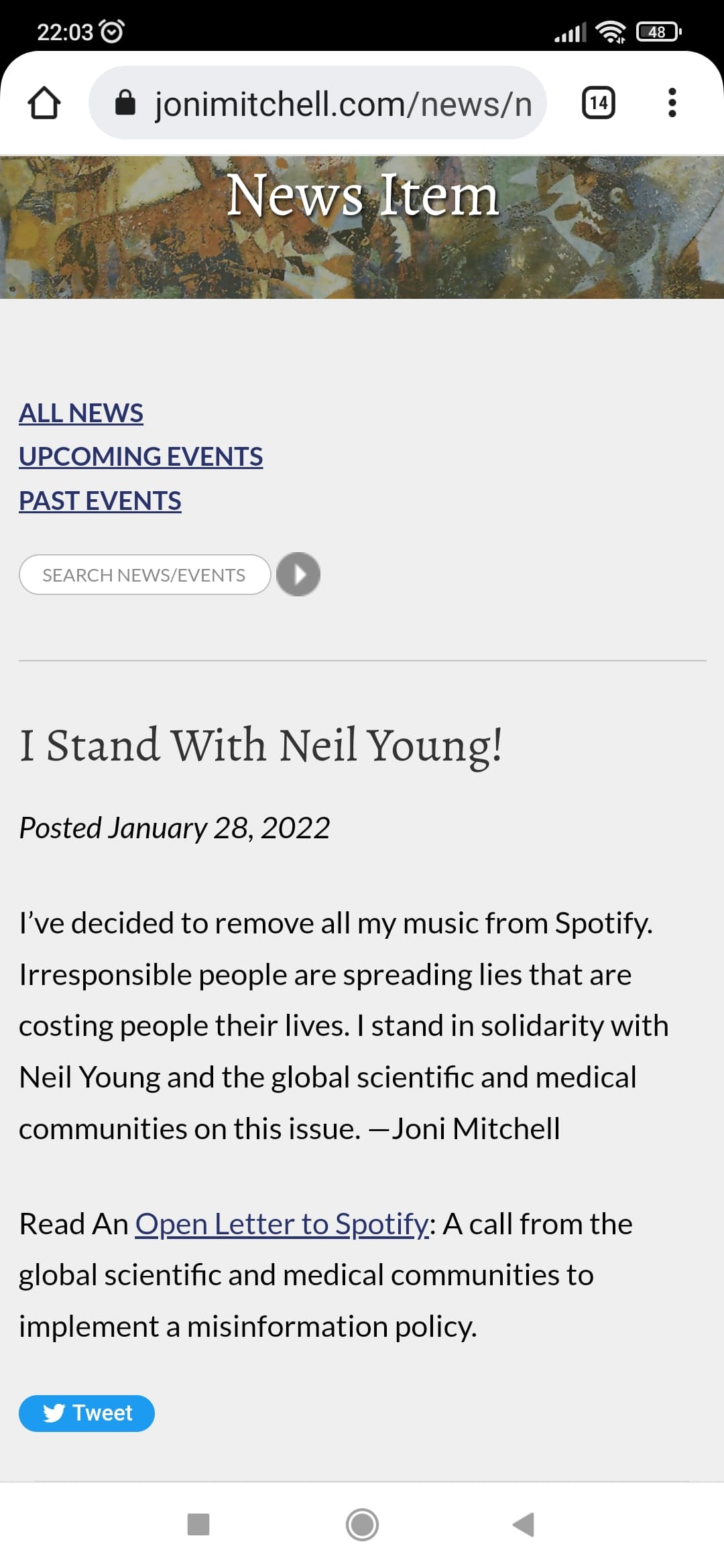
Task: Go to the ALL NEWS section
Action: (x=81, y=413)
